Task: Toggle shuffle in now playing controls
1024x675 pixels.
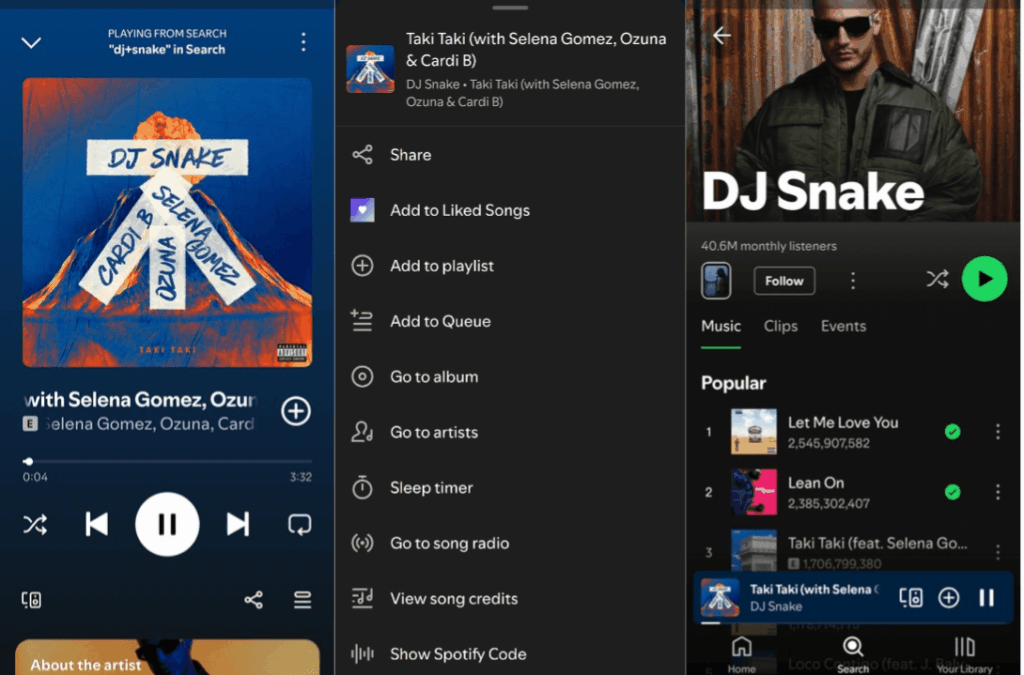Action: click(35, 524)
